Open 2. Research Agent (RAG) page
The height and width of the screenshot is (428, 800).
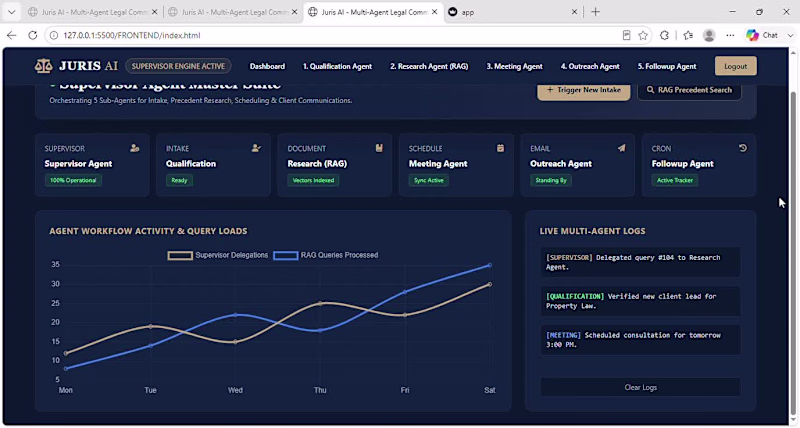pos(429,66)
